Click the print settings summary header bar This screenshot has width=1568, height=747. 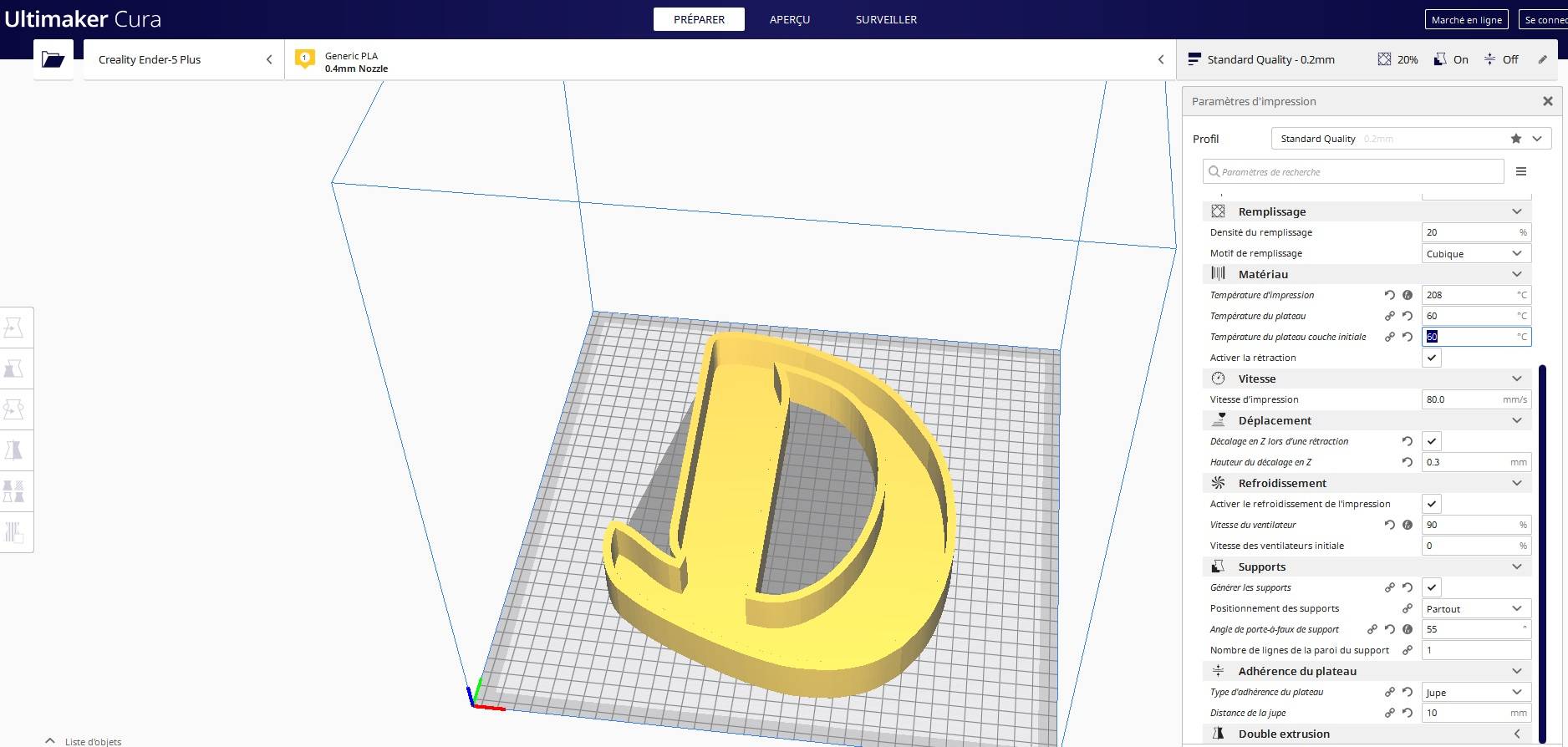tap(1369, 59)
